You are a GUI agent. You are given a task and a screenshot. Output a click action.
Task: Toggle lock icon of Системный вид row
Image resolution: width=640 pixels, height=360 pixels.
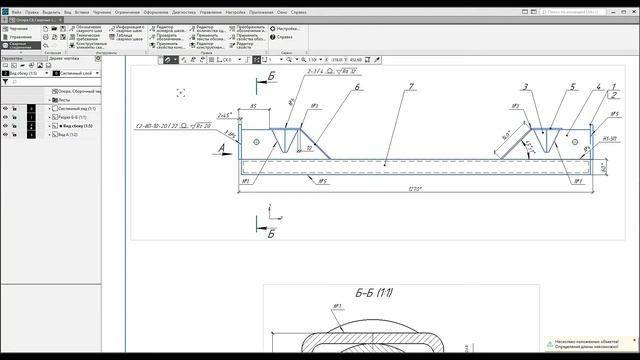tap(14, 109)
